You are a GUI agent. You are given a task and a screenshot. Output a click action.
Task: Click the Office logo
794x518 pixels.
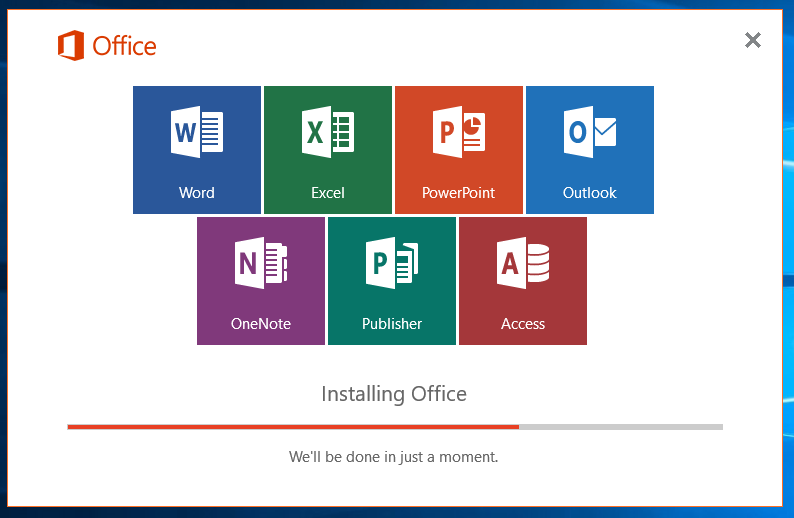(x=107, y=46)
